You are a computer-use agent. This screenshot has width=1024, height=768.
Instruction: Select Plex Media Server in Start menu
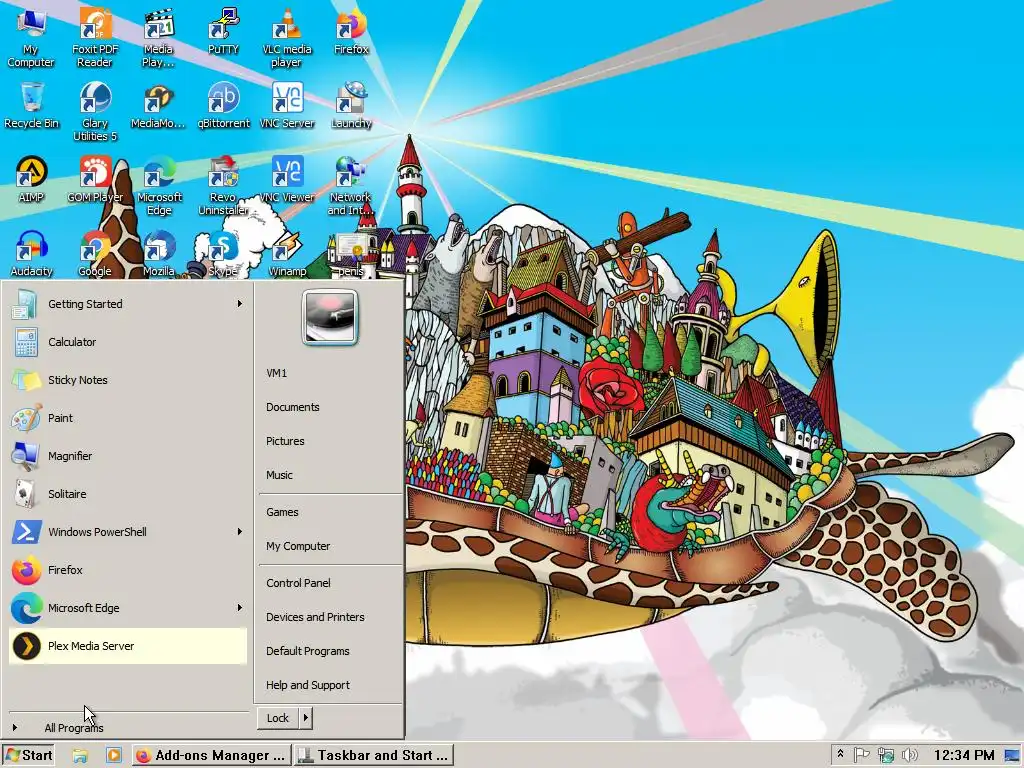pos(128,646)
